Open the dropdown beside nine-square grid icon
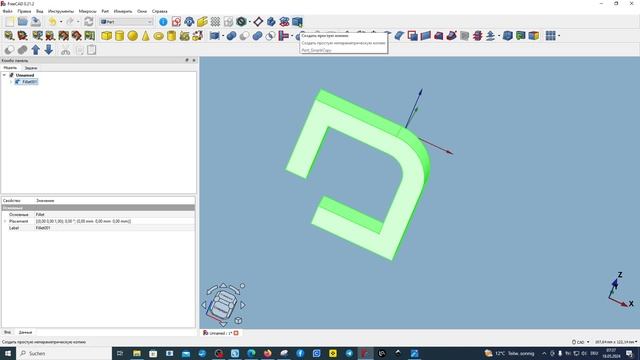Viewport: 640px width, 360px height. click(559, 36)
